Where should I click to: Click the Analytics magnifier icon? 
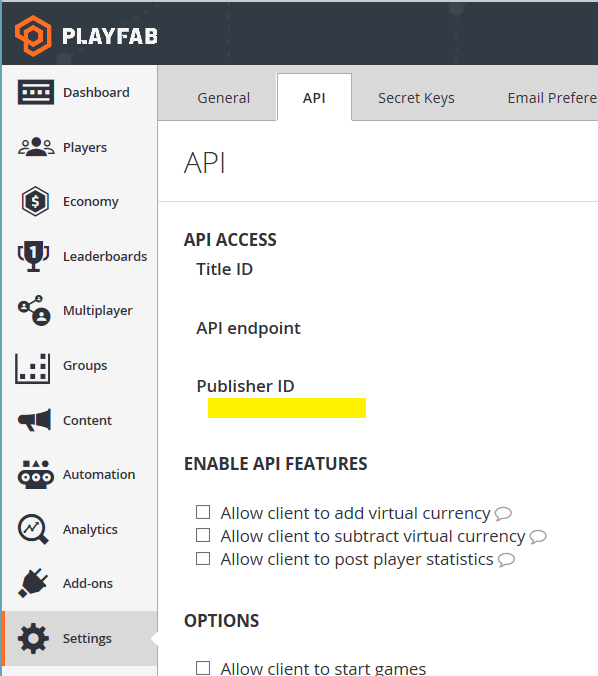click(33, 529)
